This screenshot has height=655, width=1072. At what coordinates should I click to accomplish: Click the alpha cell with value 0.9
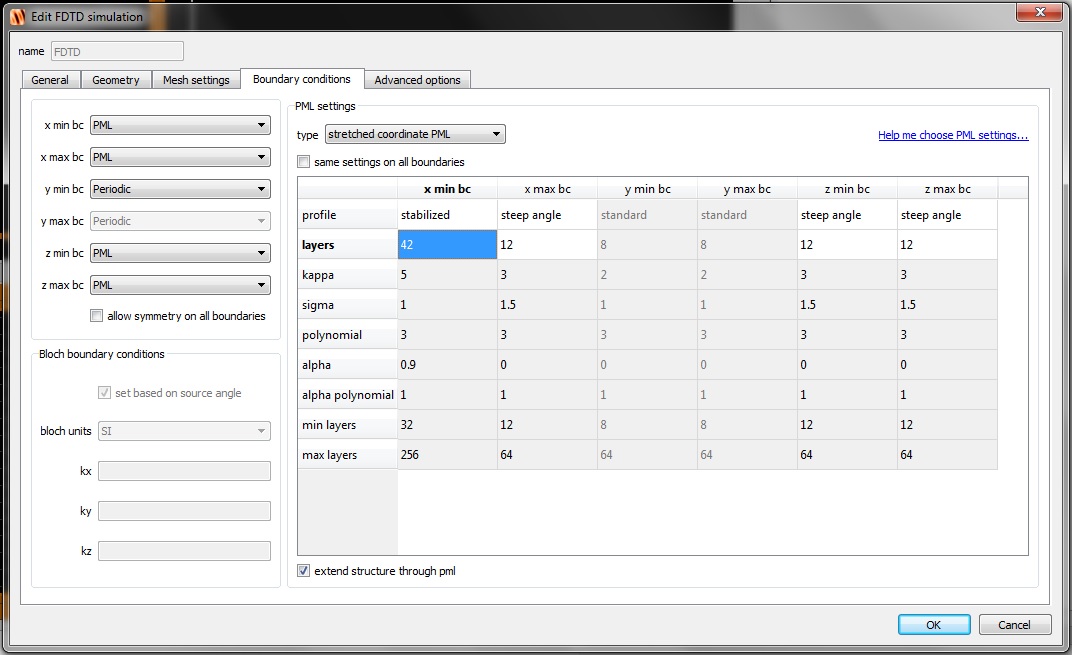pyautogui.click(x=447, y=364)
